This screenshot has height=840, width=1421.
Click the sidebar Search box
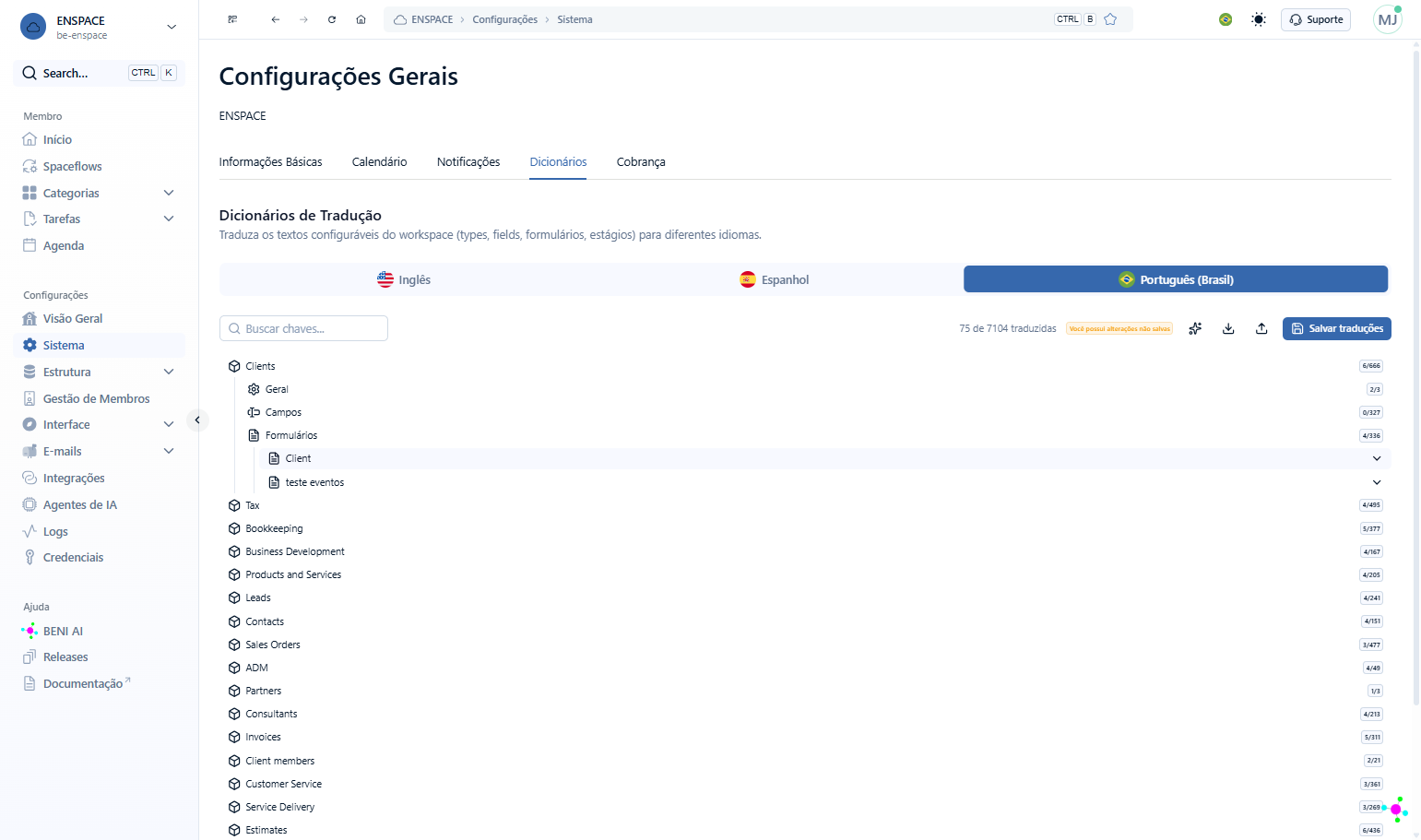pyautogui.click(x=99, y=73)
